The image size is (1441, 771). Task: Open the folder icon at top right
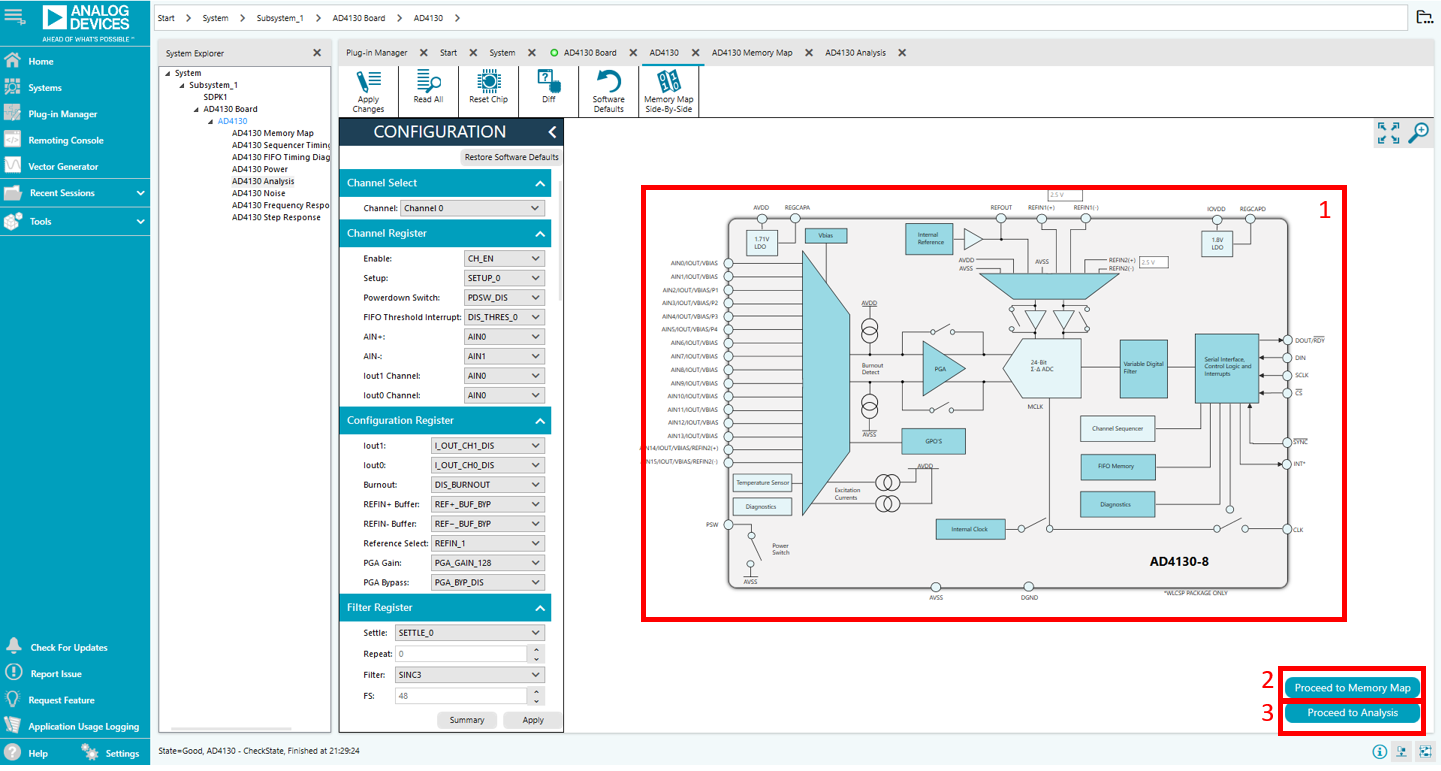1425,17
